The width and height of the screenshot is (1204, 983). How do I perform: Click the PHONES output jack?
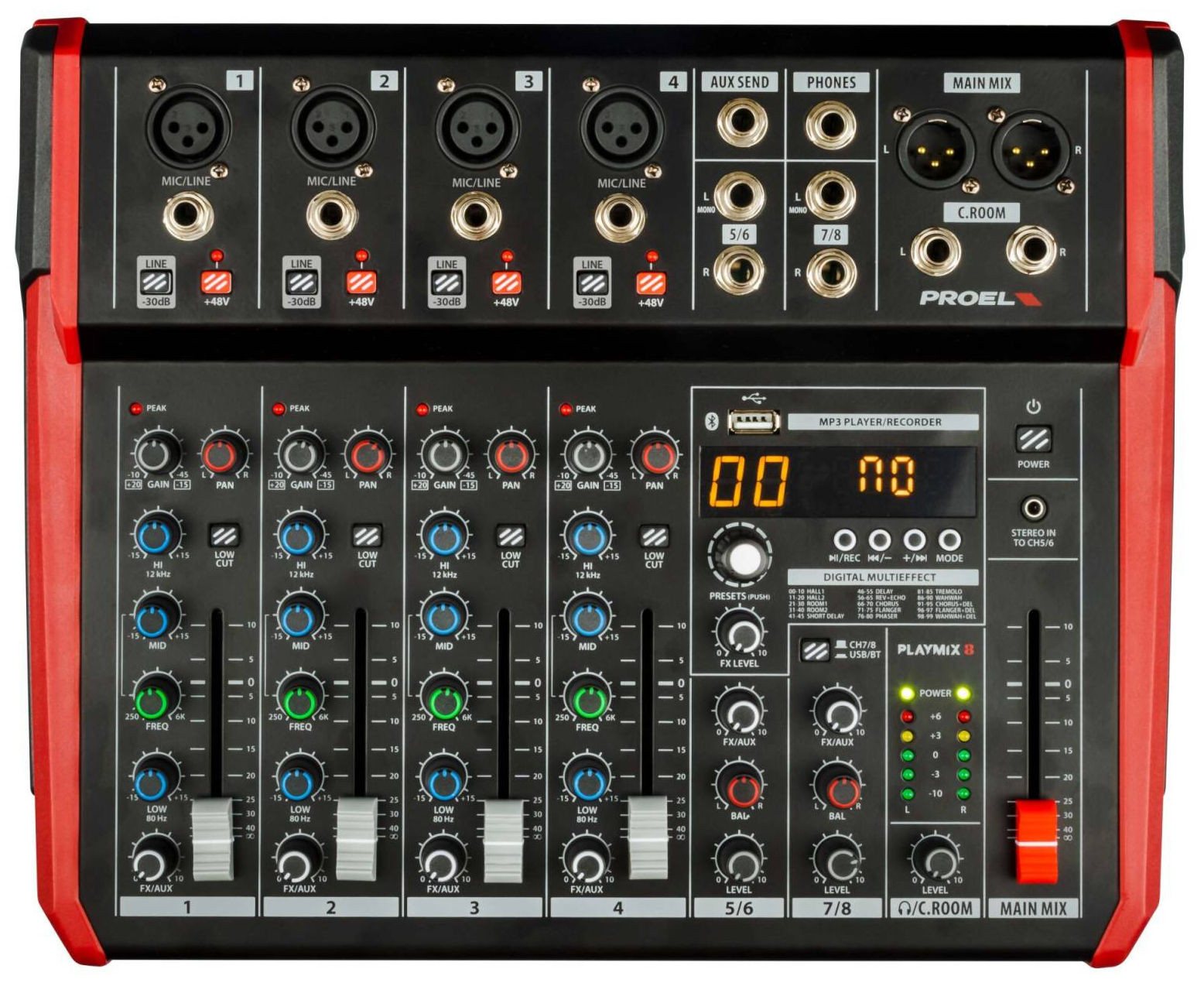(831, 124)
